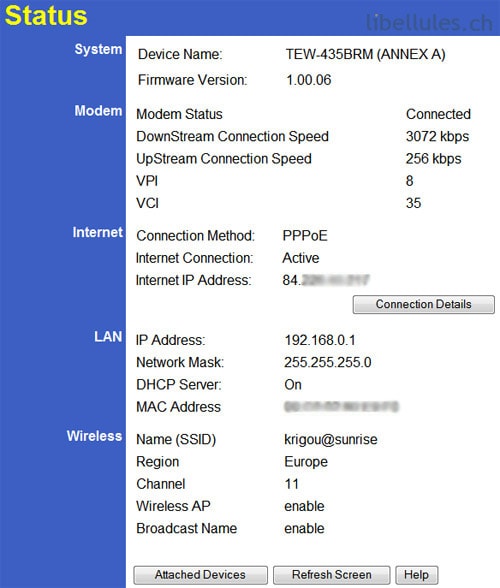Screen dimensions: 500x588
Task: Select the LAN section label
Action: tap(108, 336)
